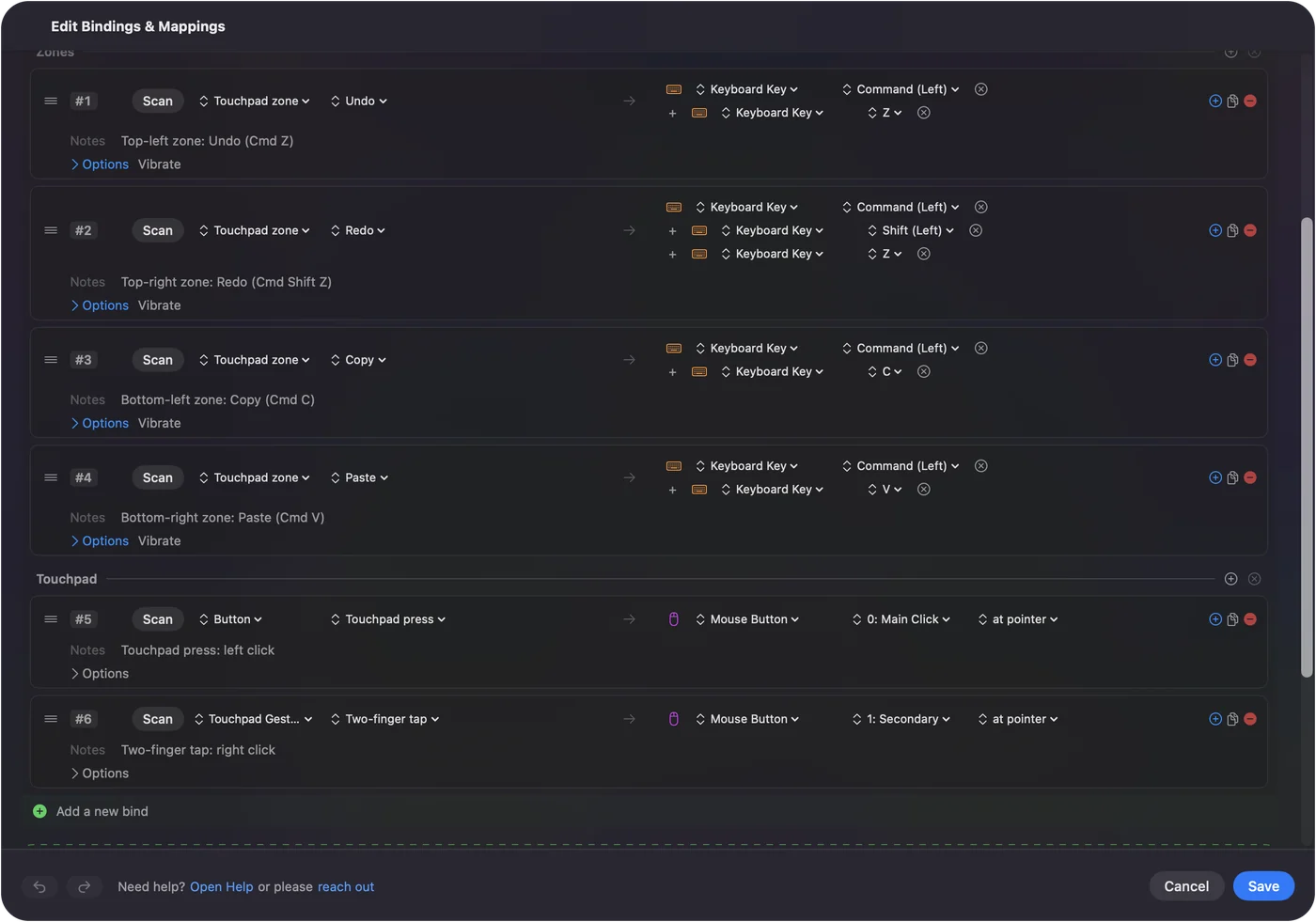The image size is (1316, 922).
Task: Remove the Touchpad group
Action: tap(1255, 580)
